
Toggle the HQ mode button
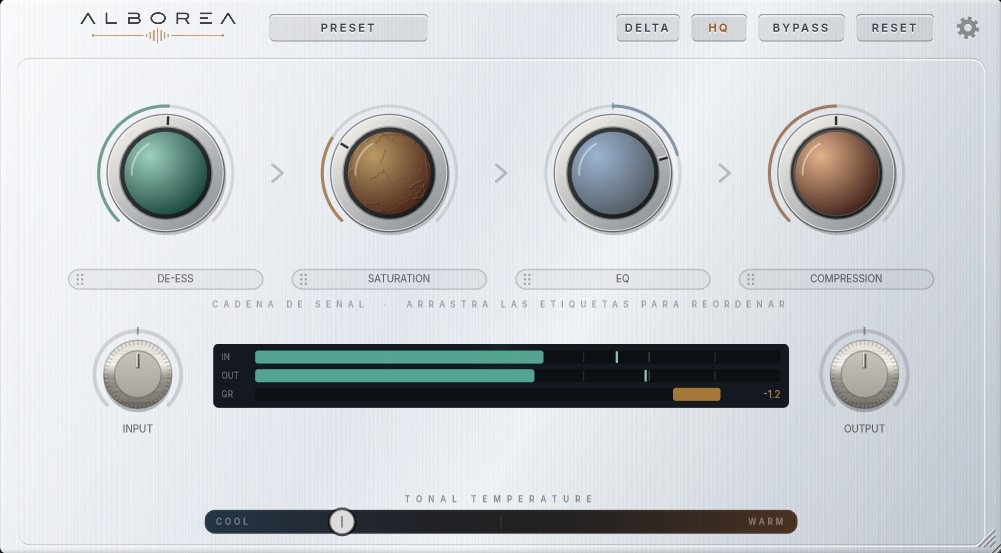pyautogui.click(x=719, y=28)
